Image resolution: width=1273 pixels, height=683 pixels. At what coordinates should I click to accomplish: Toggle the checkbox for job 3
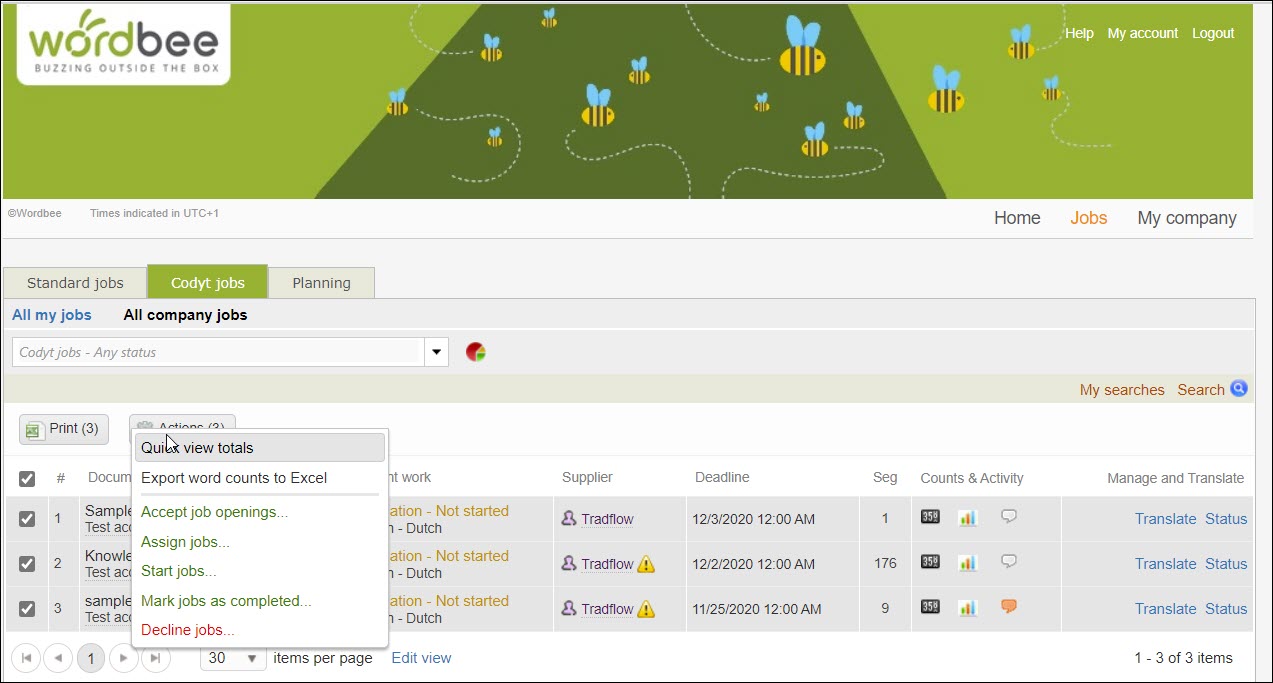27,609
